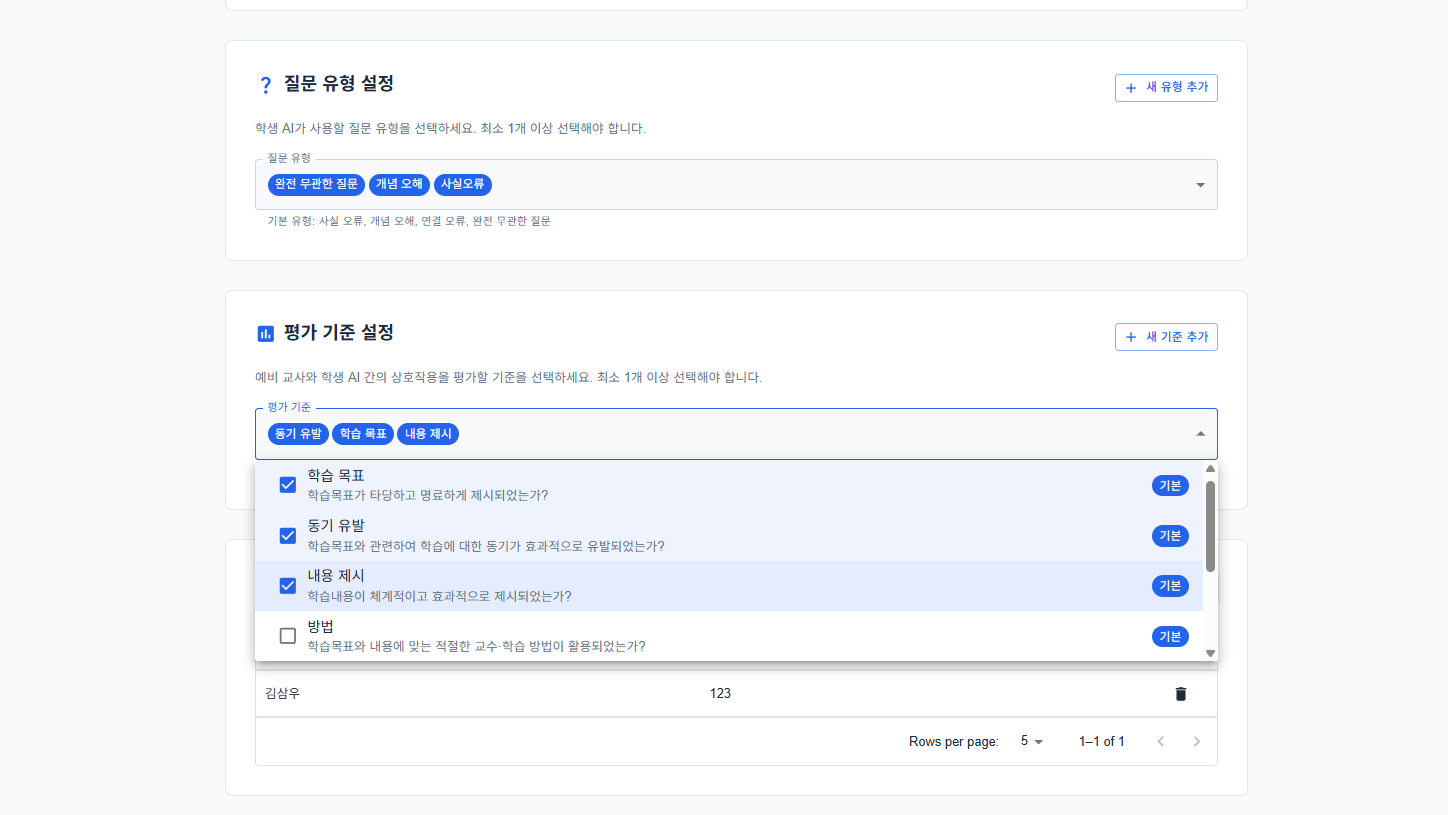
Task: Expand the 질문 유형 dropdown arrow
Action: (1200, 185)
